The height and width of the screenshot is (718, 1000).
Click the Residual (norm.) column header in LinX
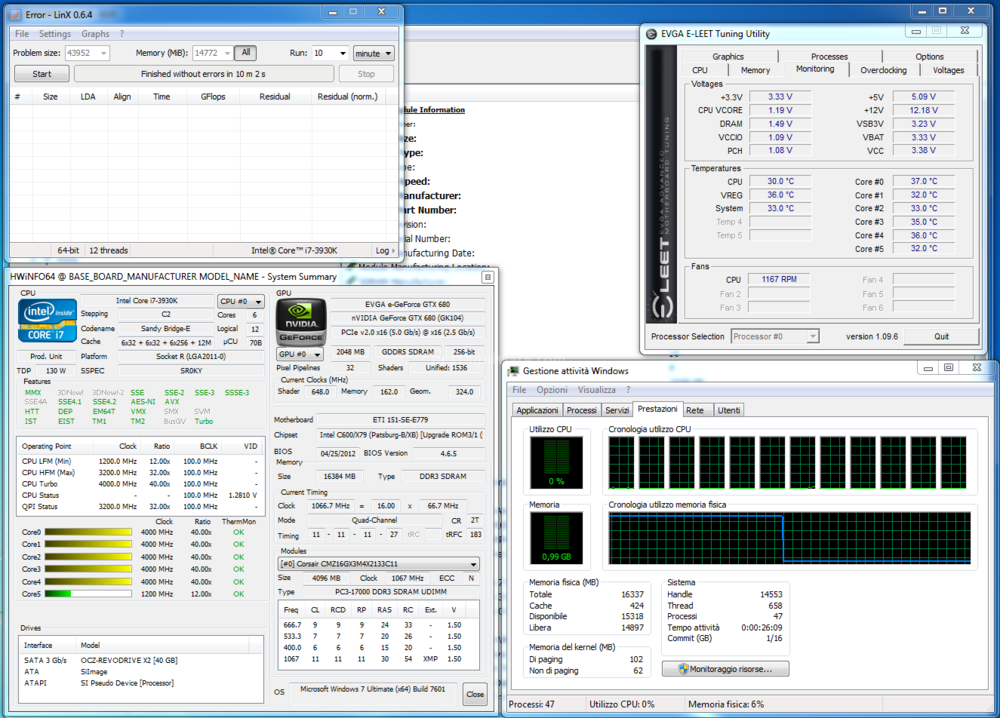(x=348, y=96)
